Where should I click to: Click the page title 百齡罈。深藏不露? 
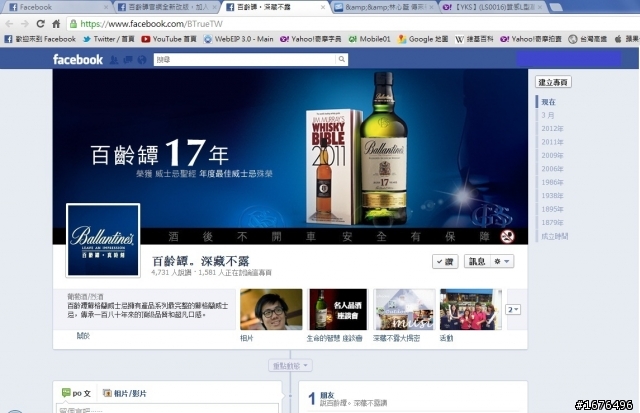point(200,261)
